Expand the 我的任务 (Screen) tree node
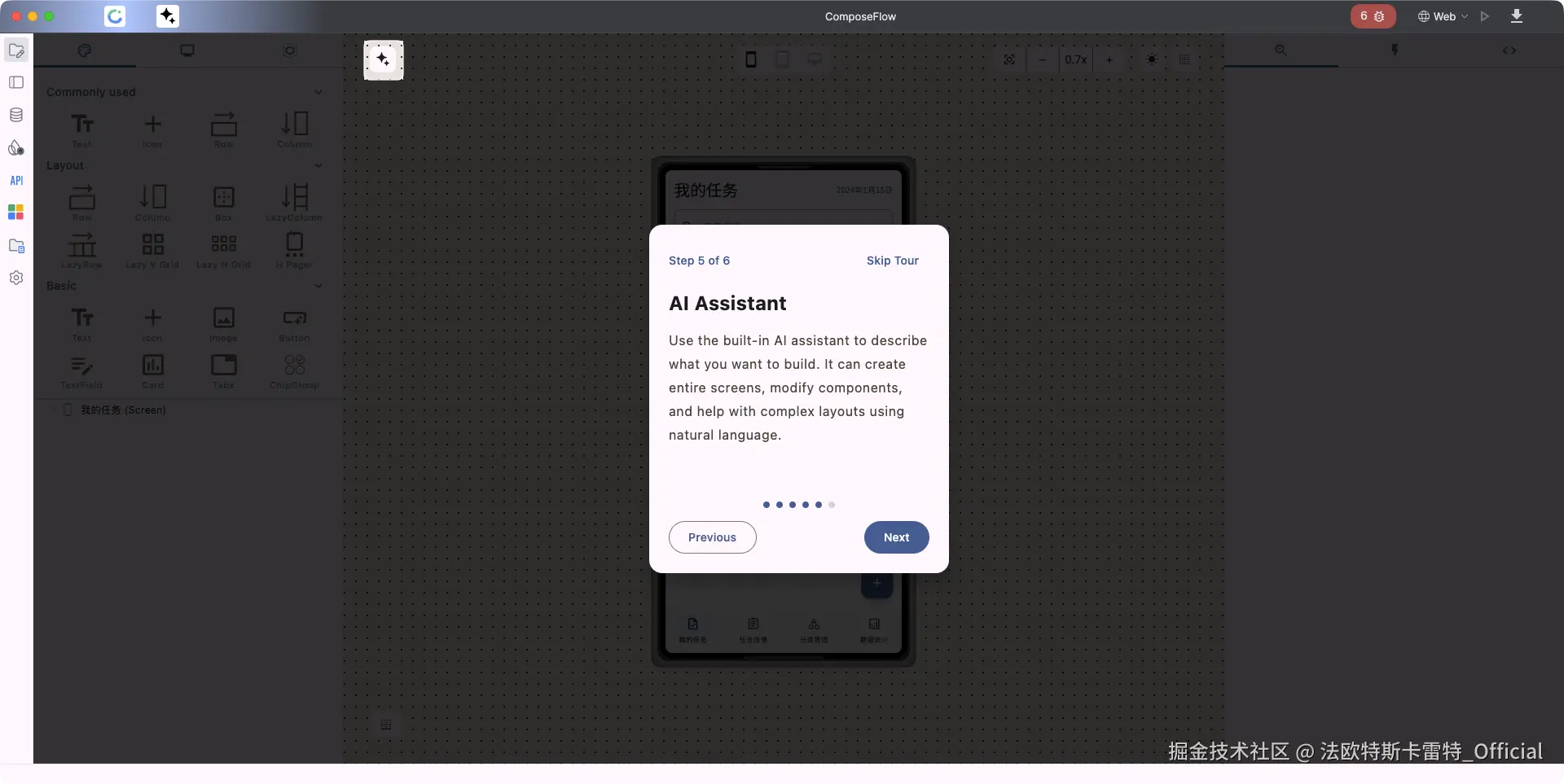This screenshot has height=784, width=1564. click(x=54, y=410)
